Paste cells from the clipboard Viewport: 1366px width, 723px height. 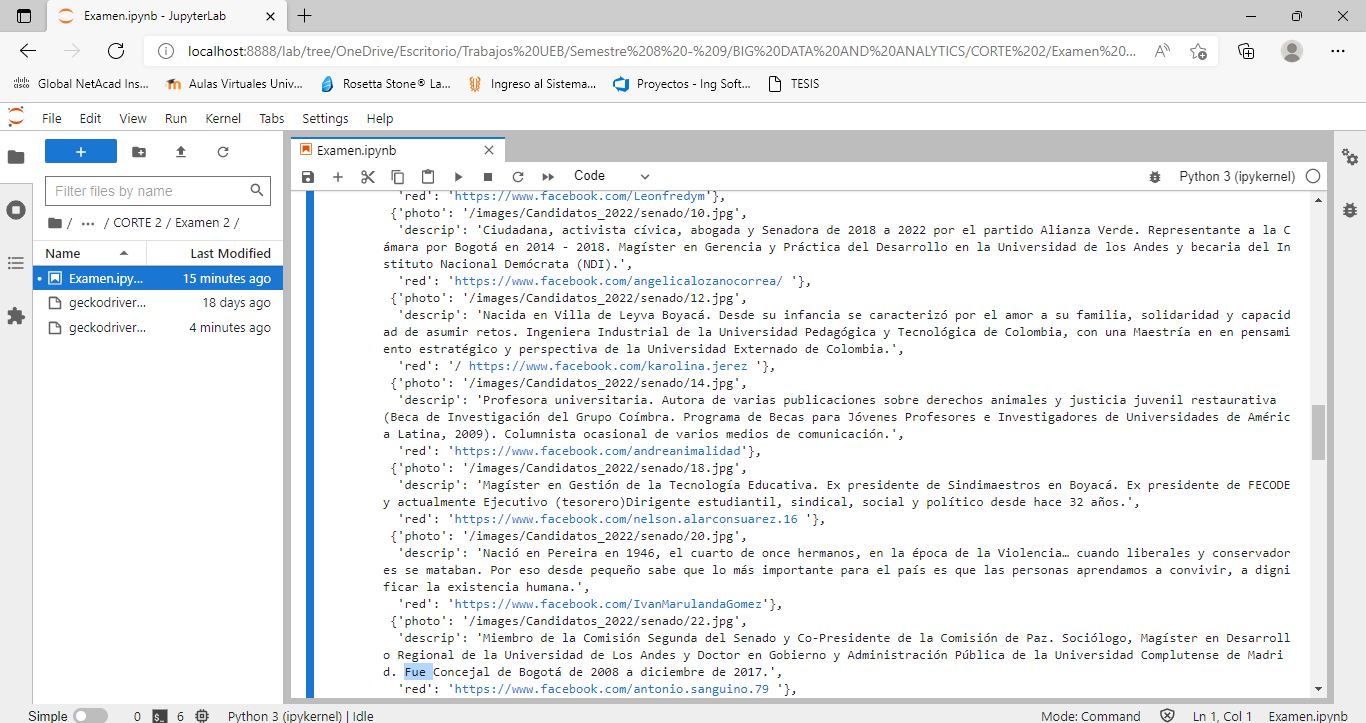coord(427,176)
